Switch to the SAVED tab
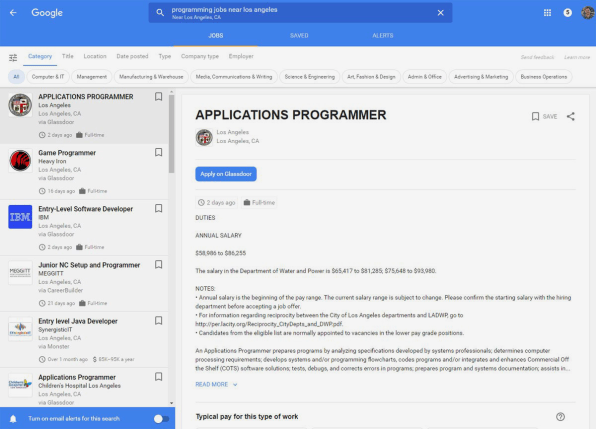The image size is (596, 429). (x=299, y=35)
